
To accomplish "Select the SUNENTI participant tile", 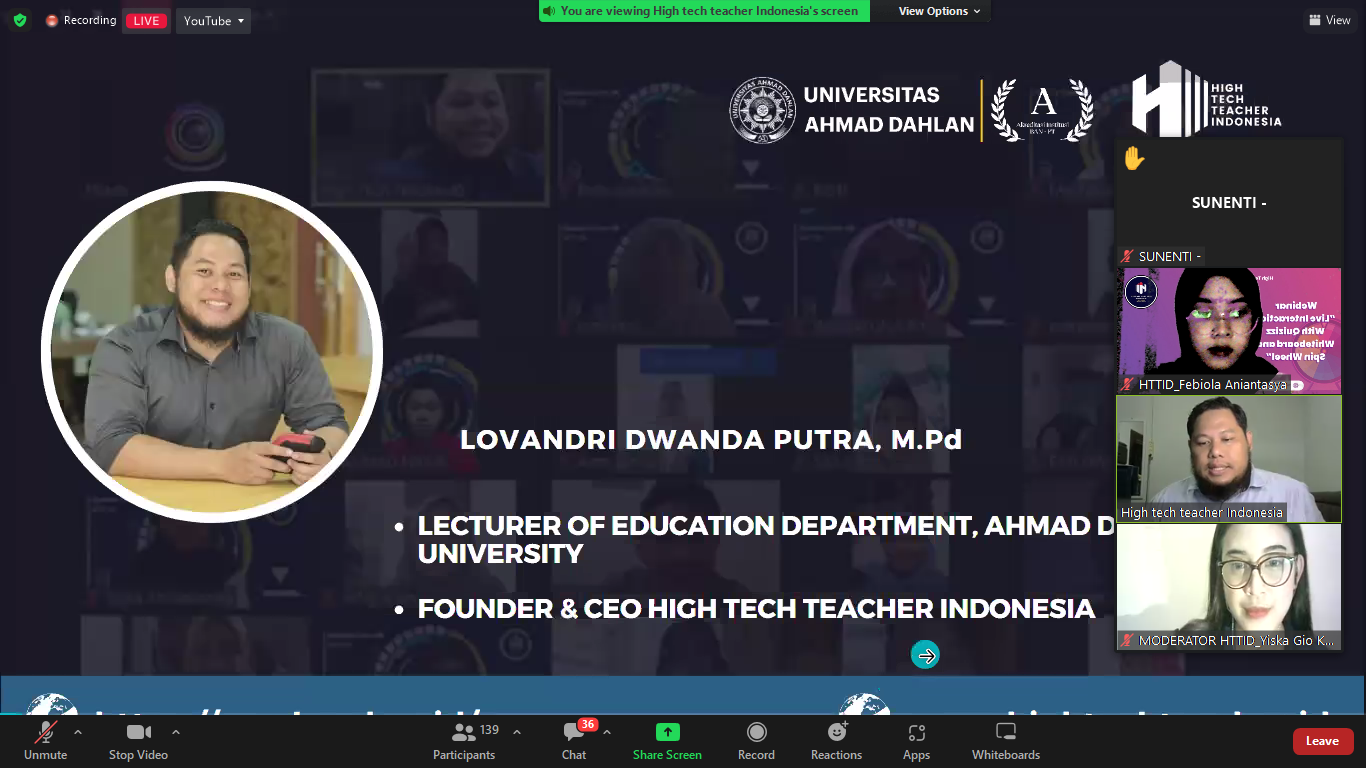I will (x=1229, y=202).
